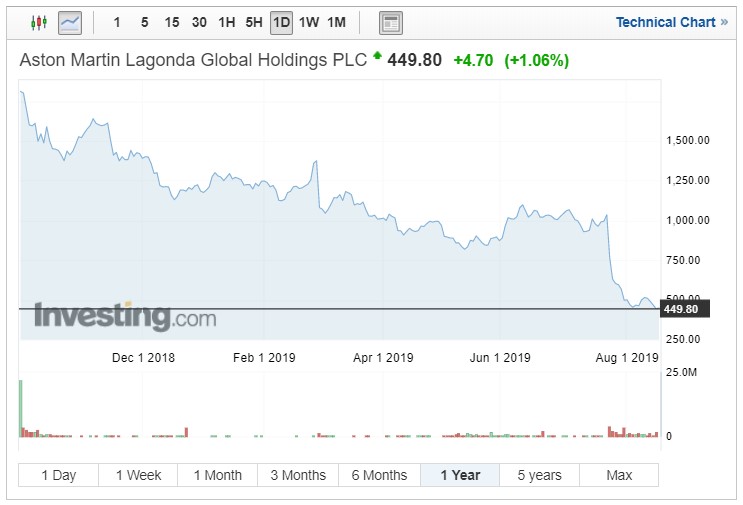The image size is (743, 505).
Task: Click green up arrow beside price
Action: point(377,57)
